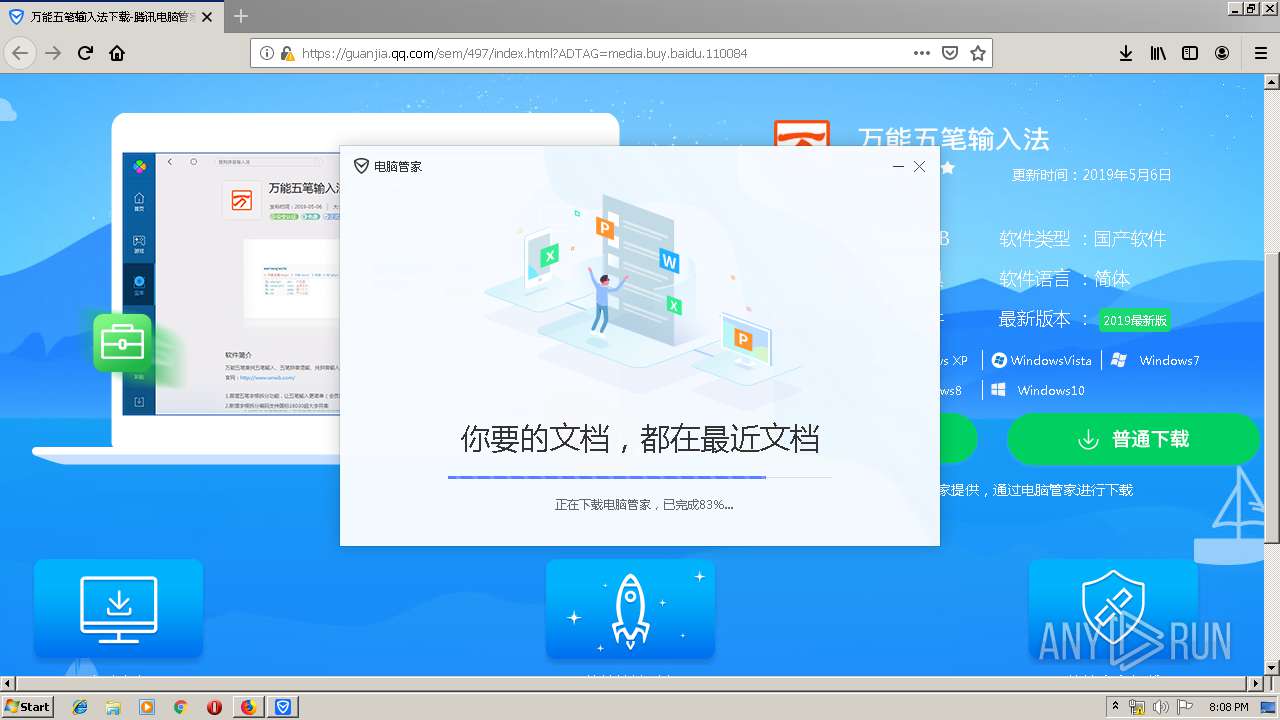The height and width of the screenshot is (720, 1280).
Task: Go back with the browser back arrow
Action: pos(20,53)
